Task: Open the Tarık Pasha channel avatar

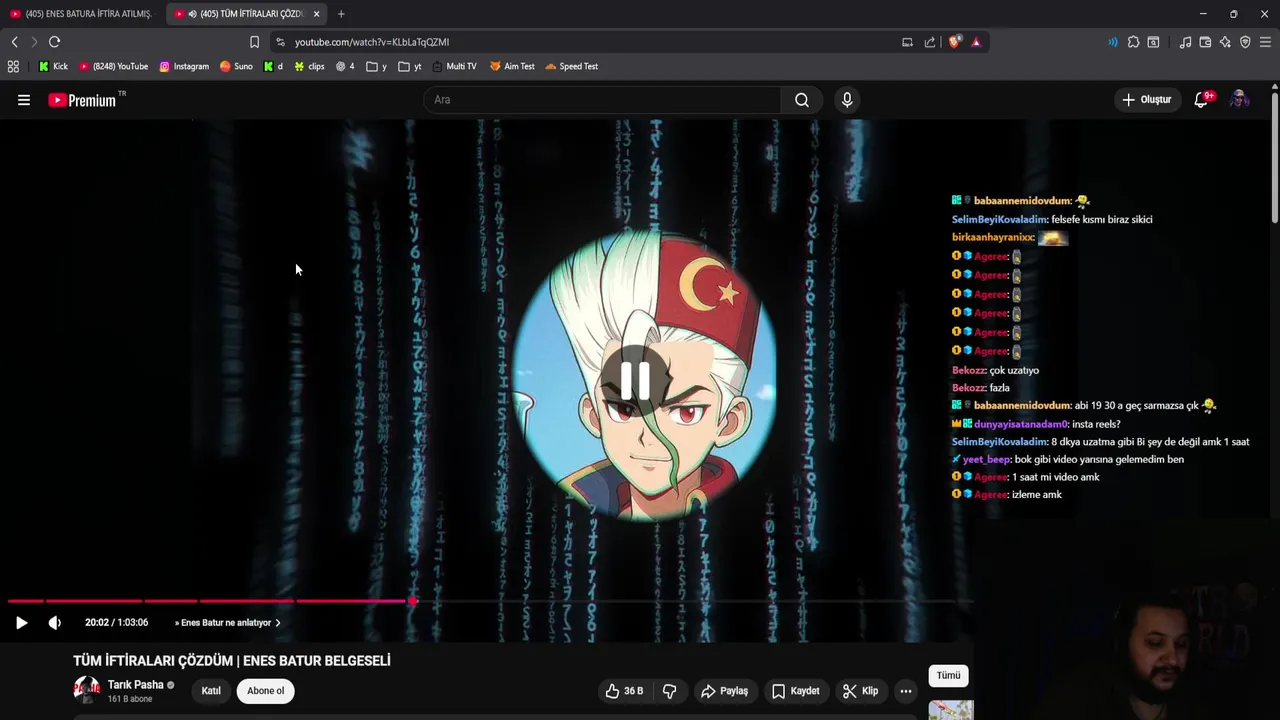Action: click(87, 690)
